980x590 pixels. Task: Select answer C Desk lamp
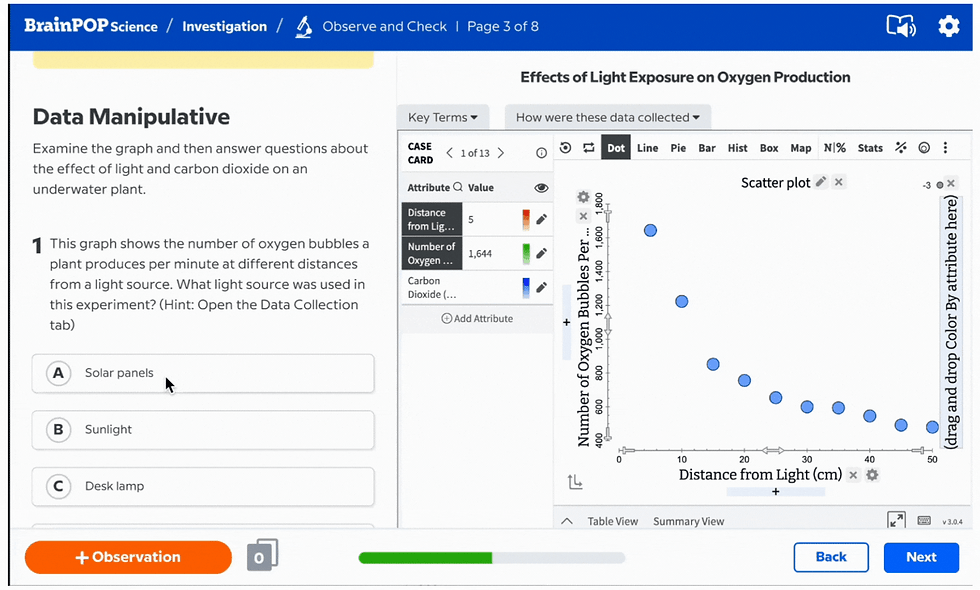203,486
